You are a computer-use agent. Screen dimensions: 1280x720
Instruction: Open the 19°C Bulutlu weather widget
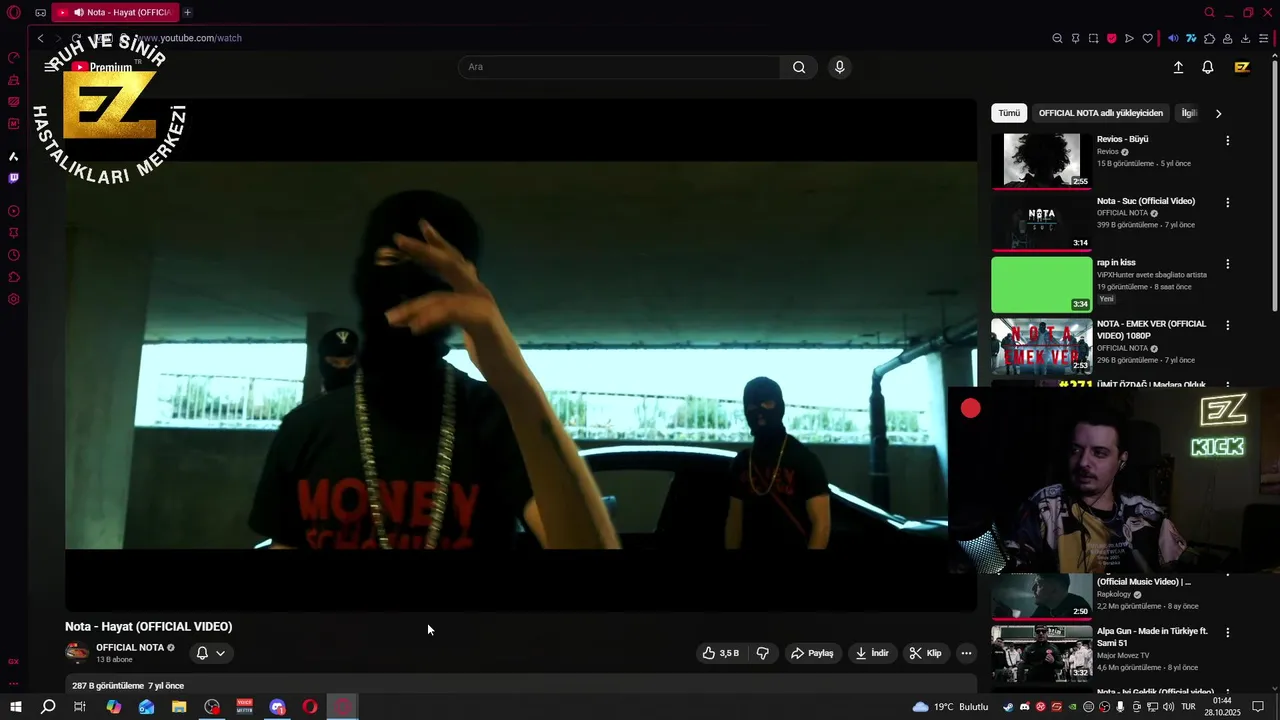(x=950, y=707)
